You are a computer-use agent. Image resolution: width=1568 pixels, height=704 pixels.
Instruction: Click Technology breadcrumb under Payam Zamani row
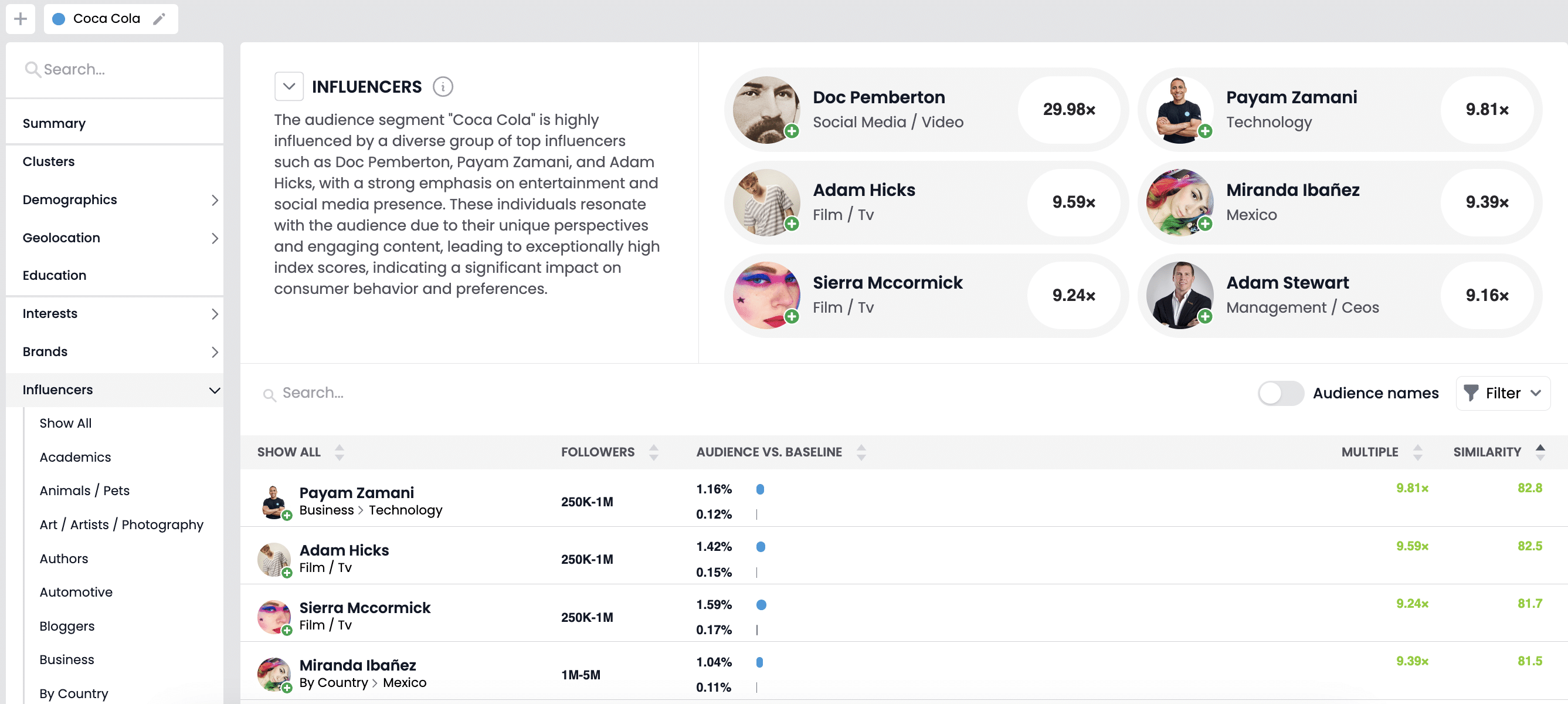click(405, 510)
